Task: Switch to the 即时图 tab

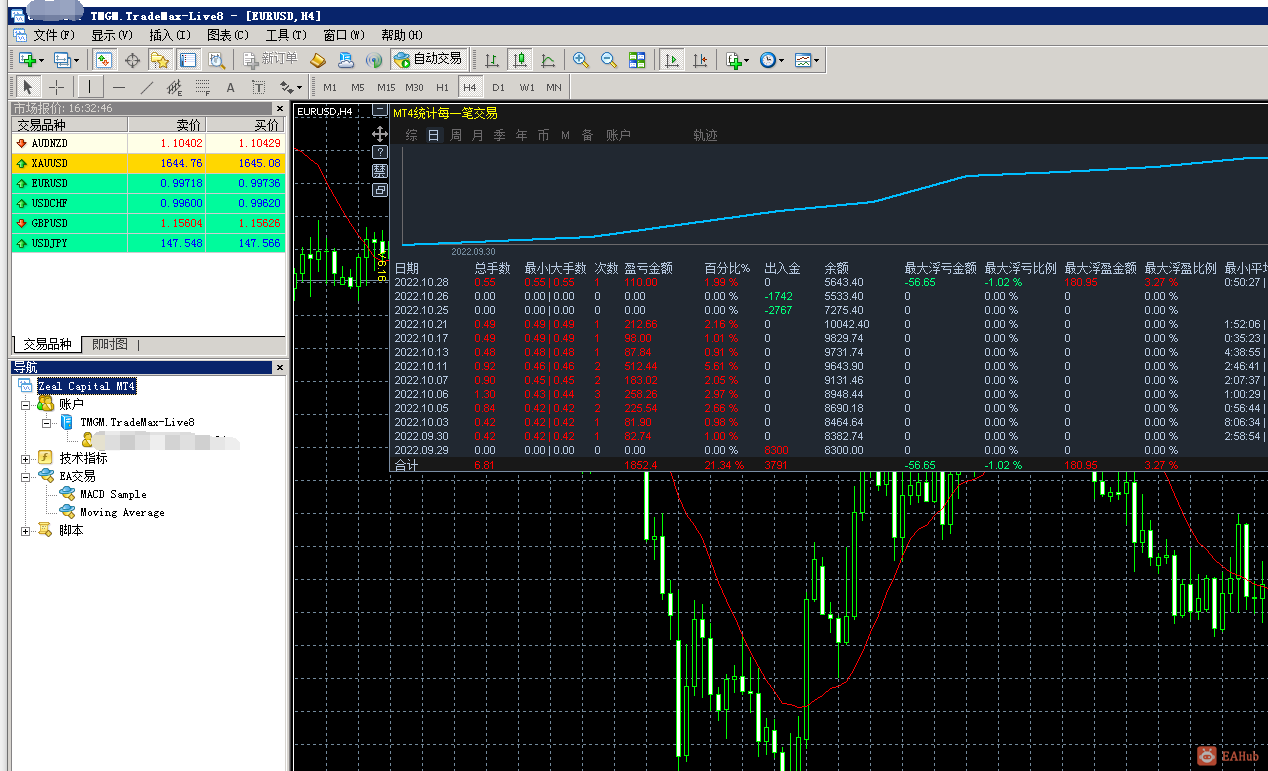Action: pos(109,344)
